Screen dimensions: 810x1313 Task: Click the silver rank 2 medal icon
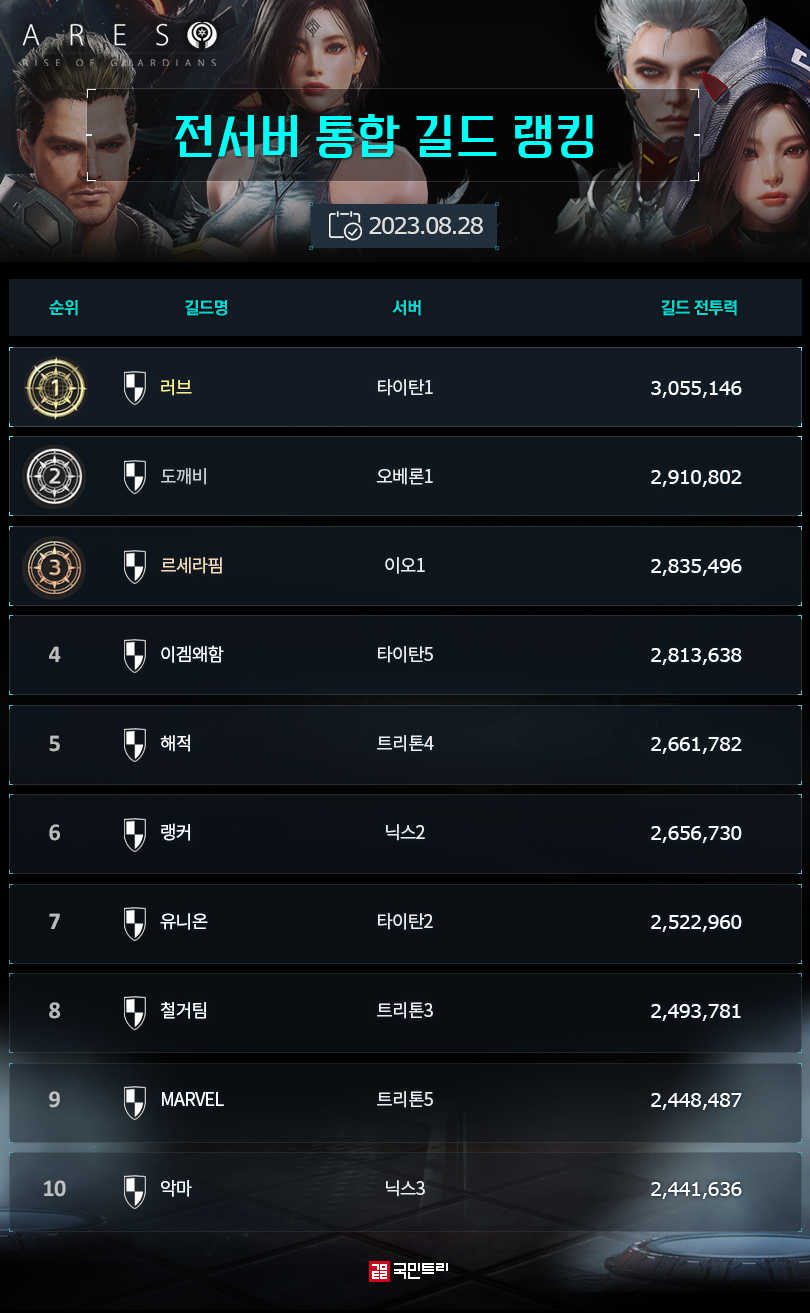tap(55, 477)
